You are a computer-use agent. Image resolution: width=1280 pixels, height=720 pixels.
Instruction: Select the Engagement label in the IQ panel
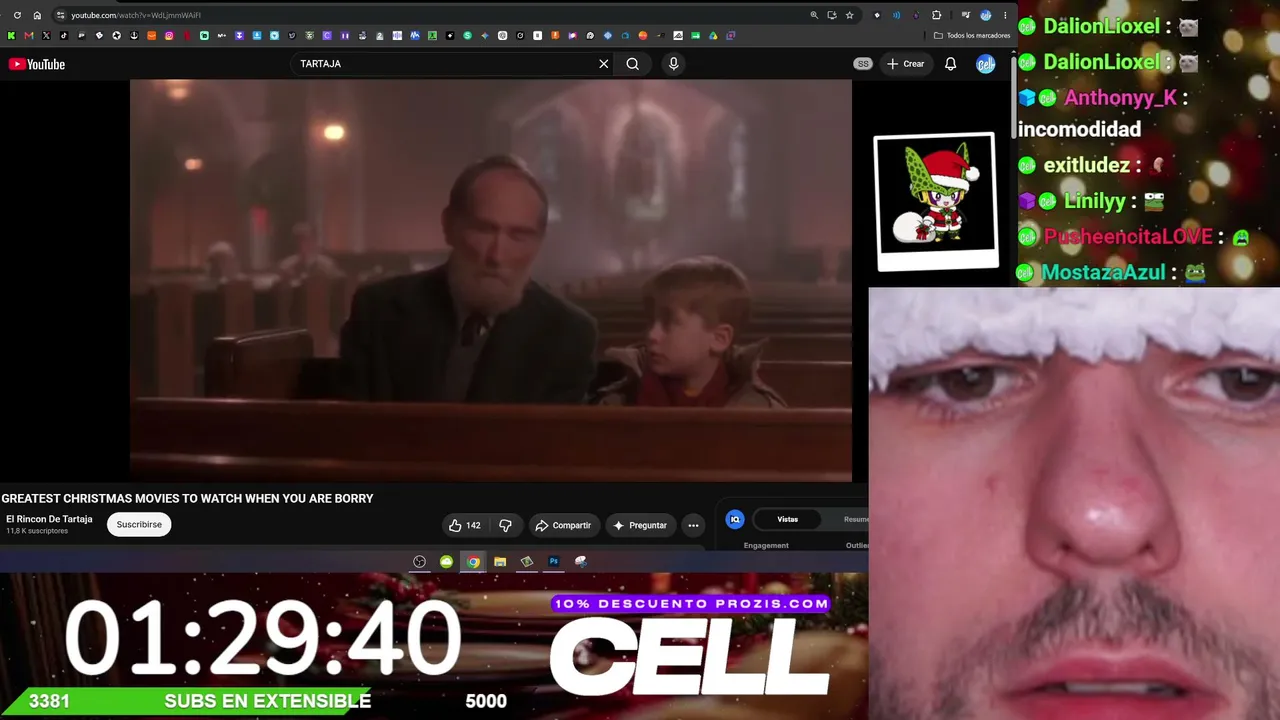click(766, 545)
